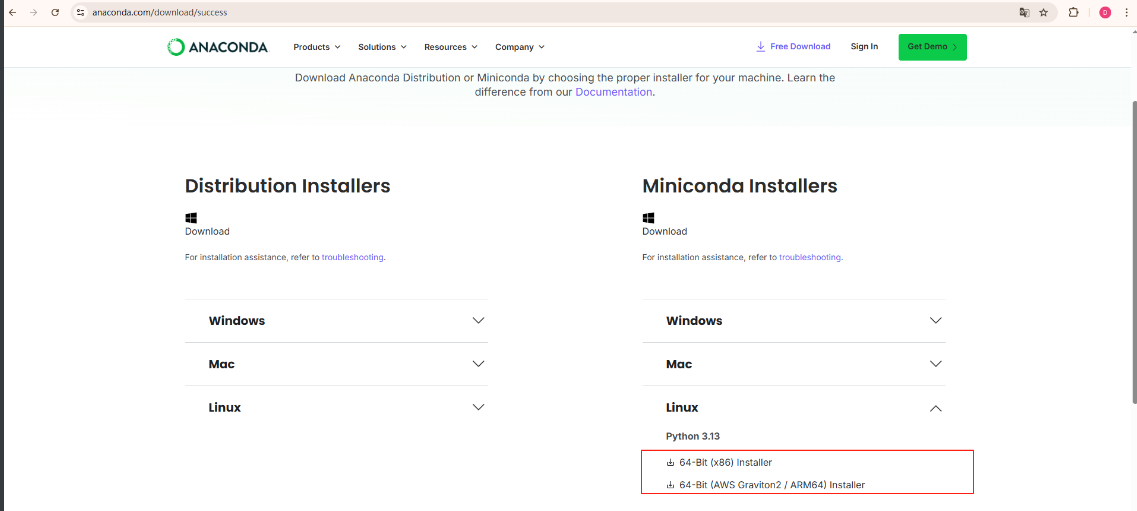1137x511 pixels.
Task: Expand Mac under Miniconda Installers
Action: point(794,364)
